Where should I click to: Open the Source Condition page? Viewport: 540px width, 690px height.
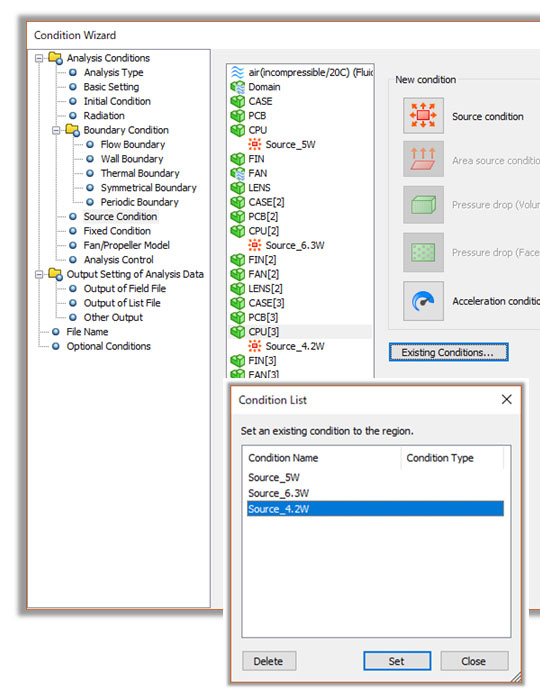(x=120, y=217)
